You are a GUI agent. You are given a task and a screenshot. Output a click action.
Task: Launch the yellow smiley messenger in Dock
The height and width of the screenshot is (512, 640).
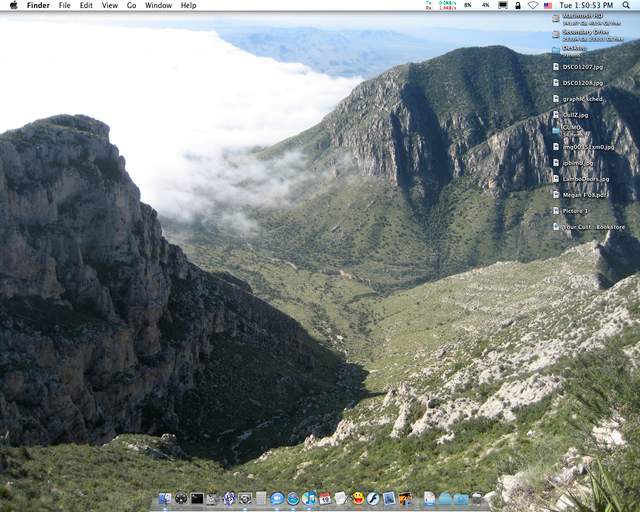tap(358, 499)
